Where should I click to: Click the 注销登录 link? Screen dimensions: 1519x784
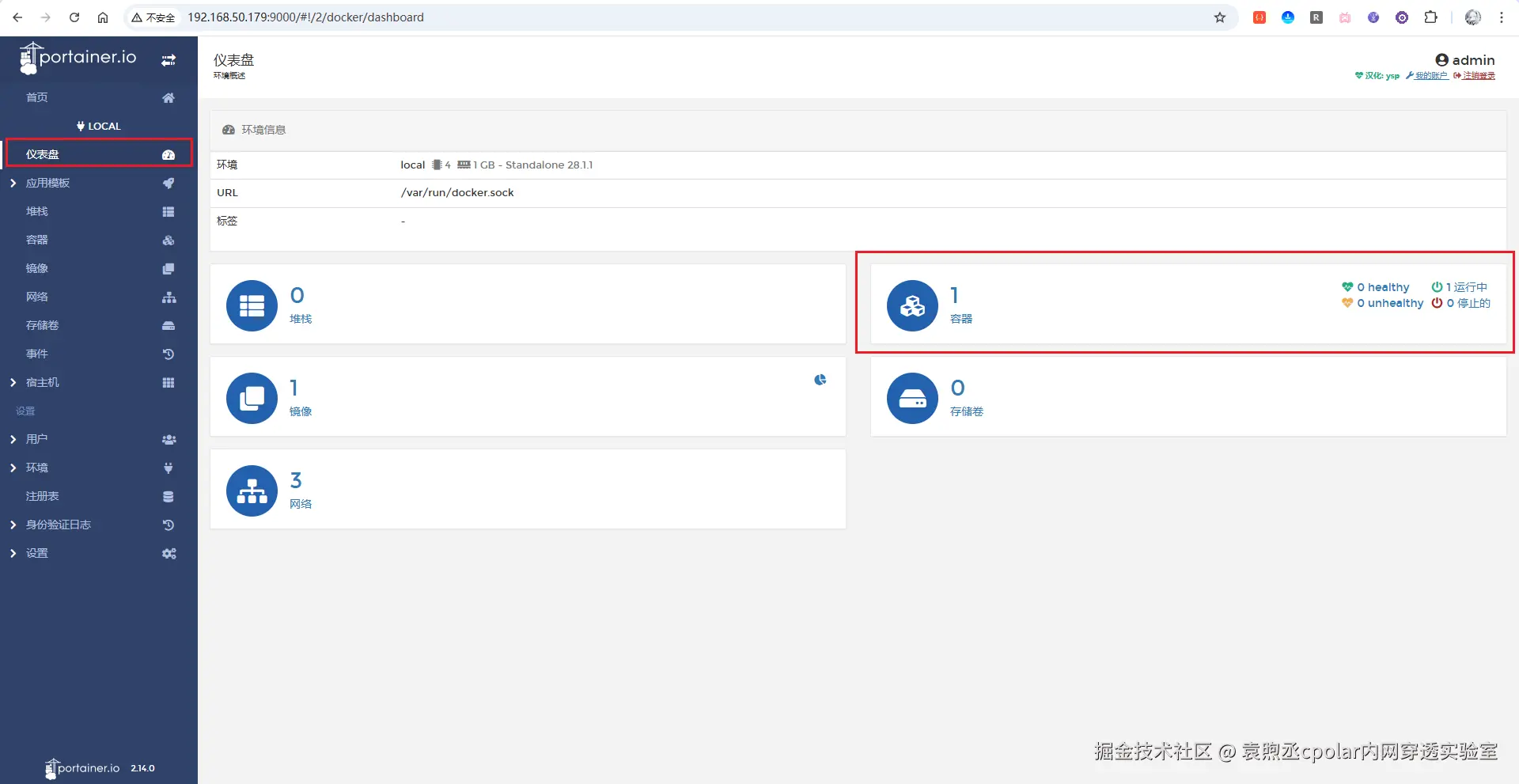tap(1475, 76)
